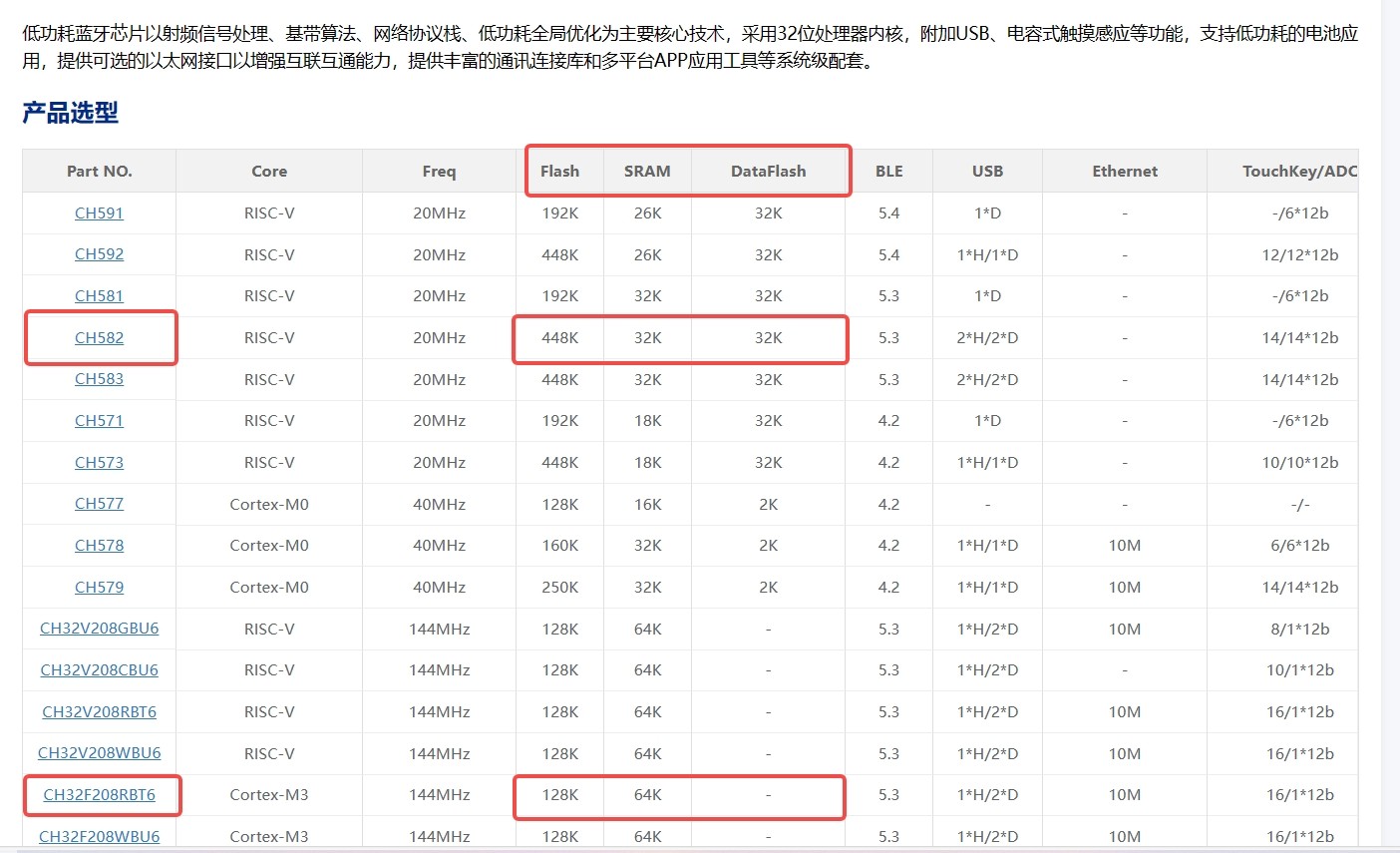Open the CH573 product link

(x=99, y=462)
